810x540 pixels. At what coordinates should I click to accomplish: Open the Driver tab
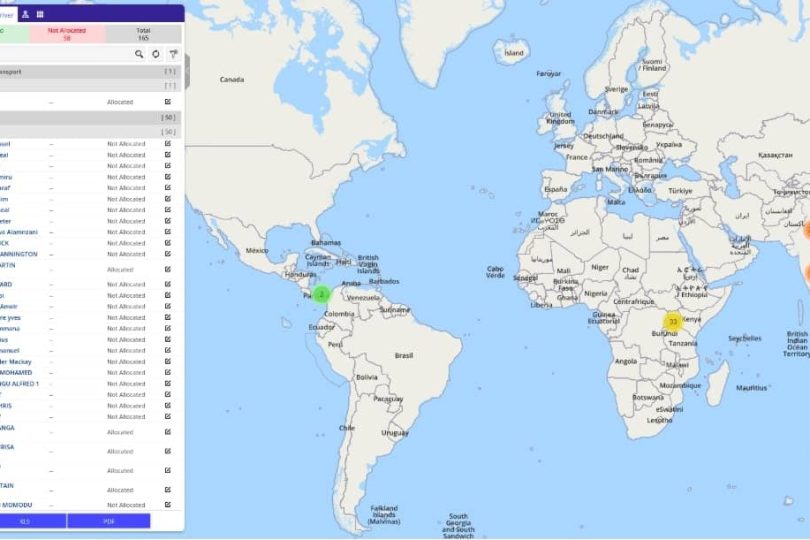tap(8, 14)
